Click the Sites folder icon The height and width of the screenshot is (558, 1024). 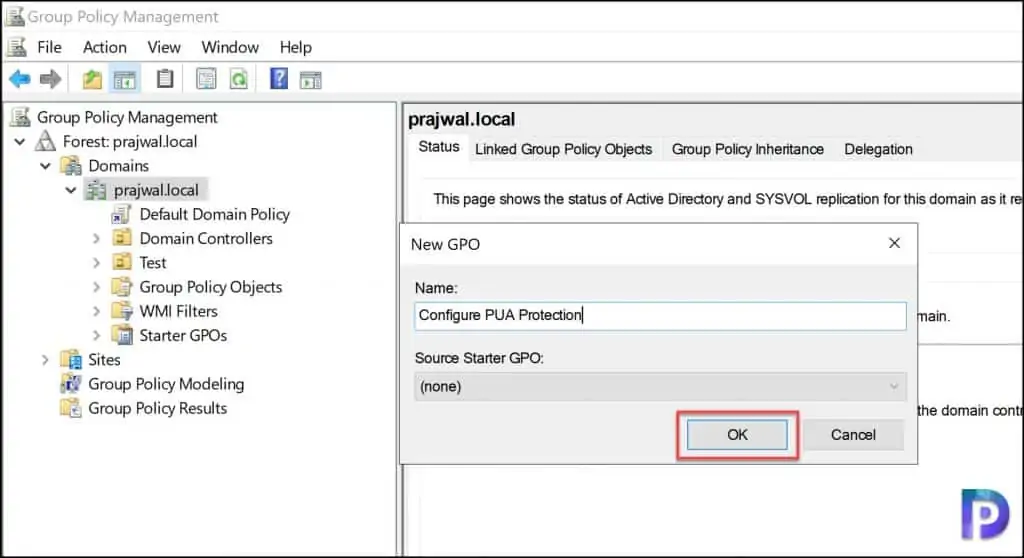[x=71, y=359]
